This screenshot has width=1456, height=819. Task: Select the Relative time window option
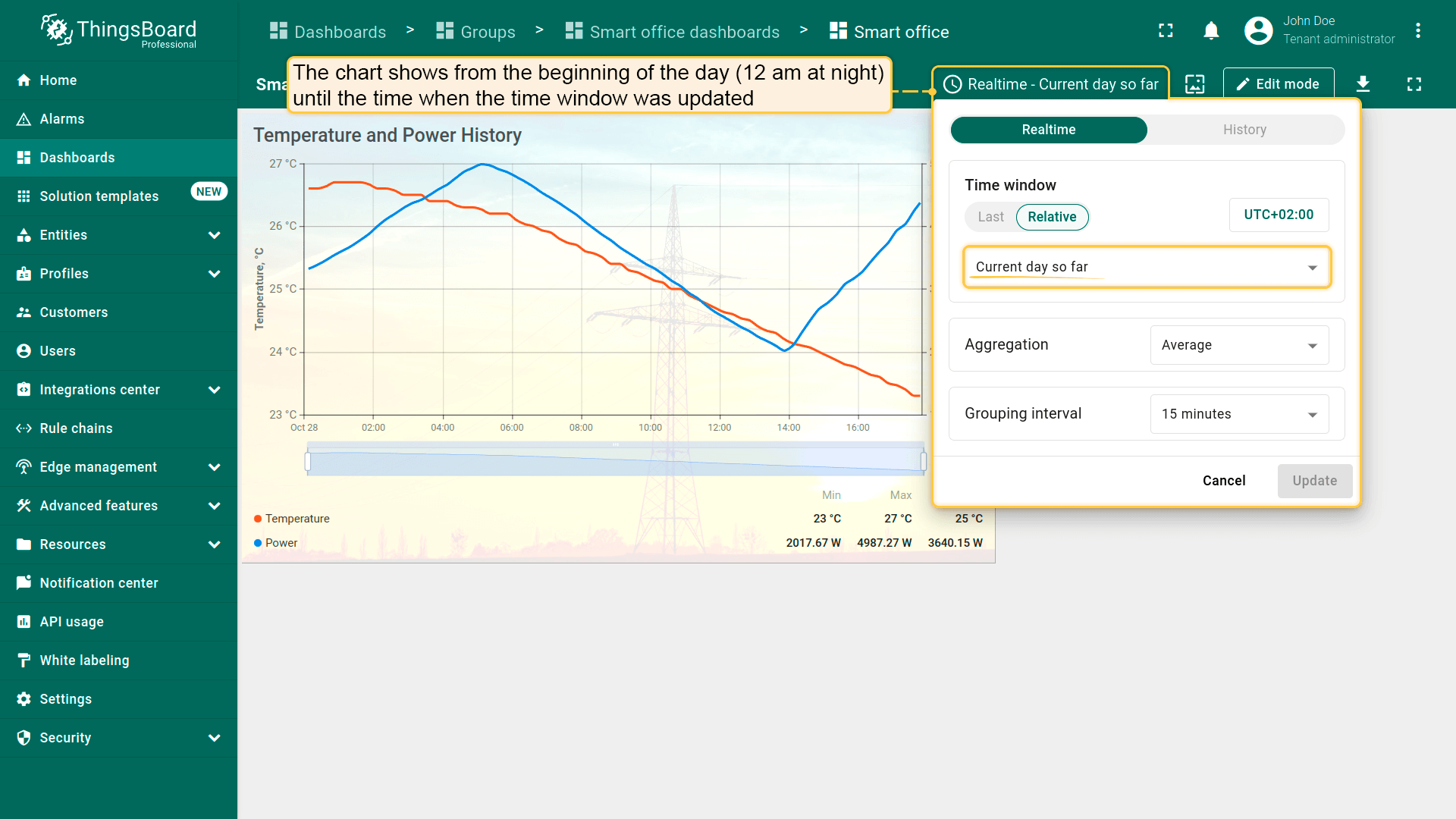click(x=1051, y=217)
